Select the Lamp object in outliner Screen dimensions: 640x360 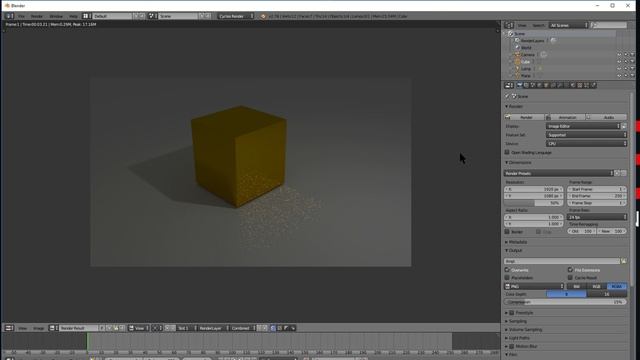[526, 69]
